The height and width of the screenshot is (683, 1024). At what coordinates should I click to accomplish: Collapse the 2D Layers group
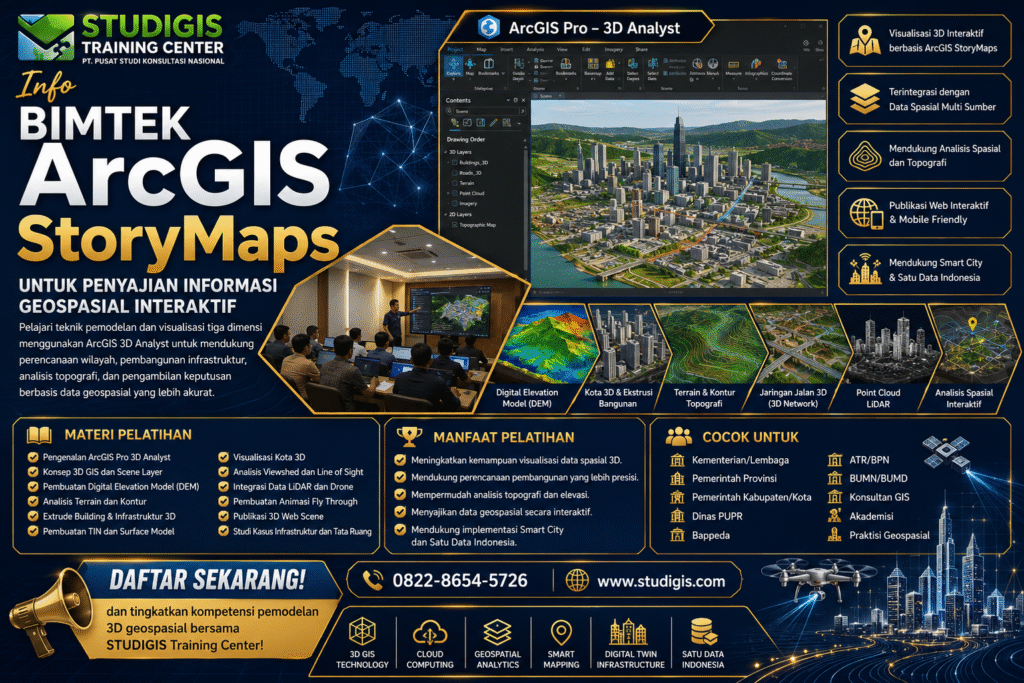[446, 214]
